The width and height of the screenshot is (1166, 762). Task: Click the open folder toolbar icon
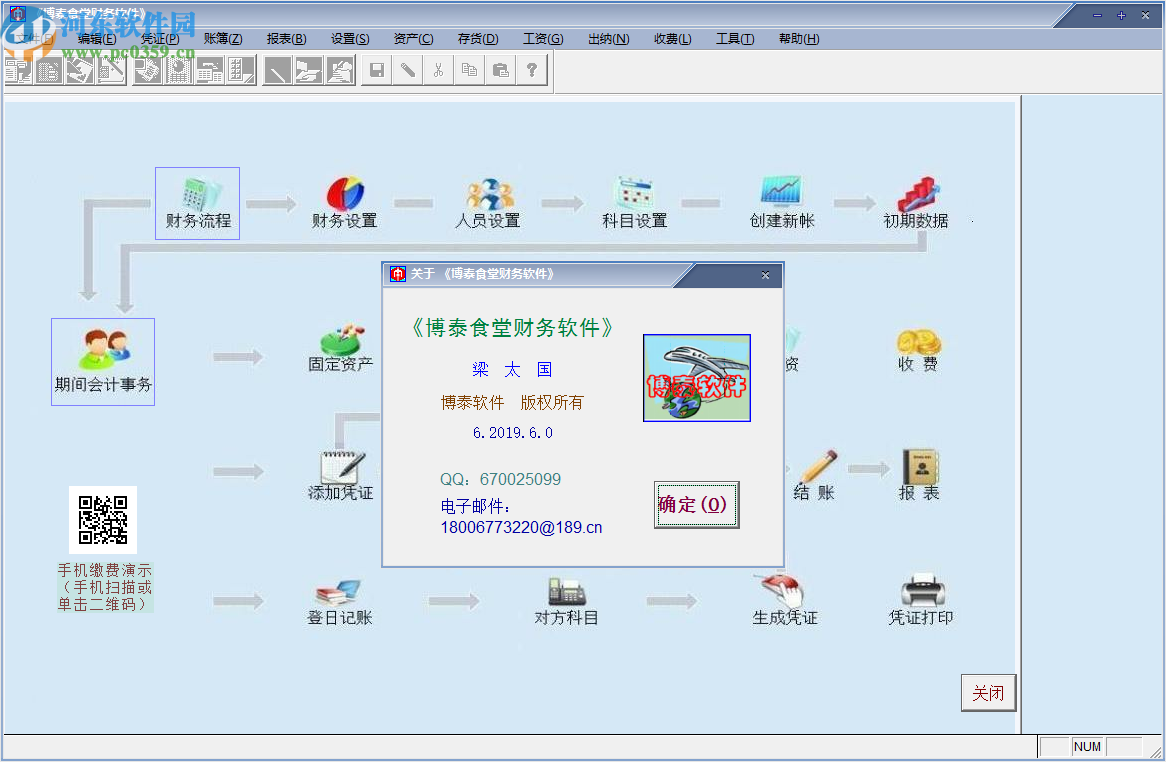pos(307,71)
